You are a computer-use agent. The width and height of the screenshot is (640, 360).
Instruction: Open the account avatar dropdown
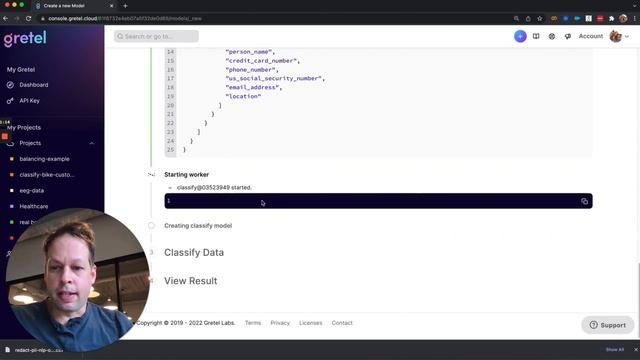(x=619, y=36)
